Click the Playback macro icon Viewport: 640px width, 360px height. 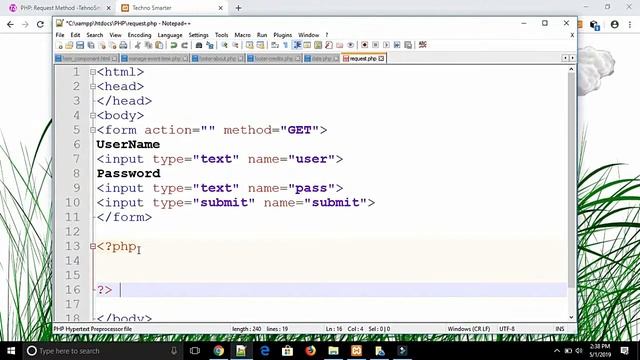(387, 45)
